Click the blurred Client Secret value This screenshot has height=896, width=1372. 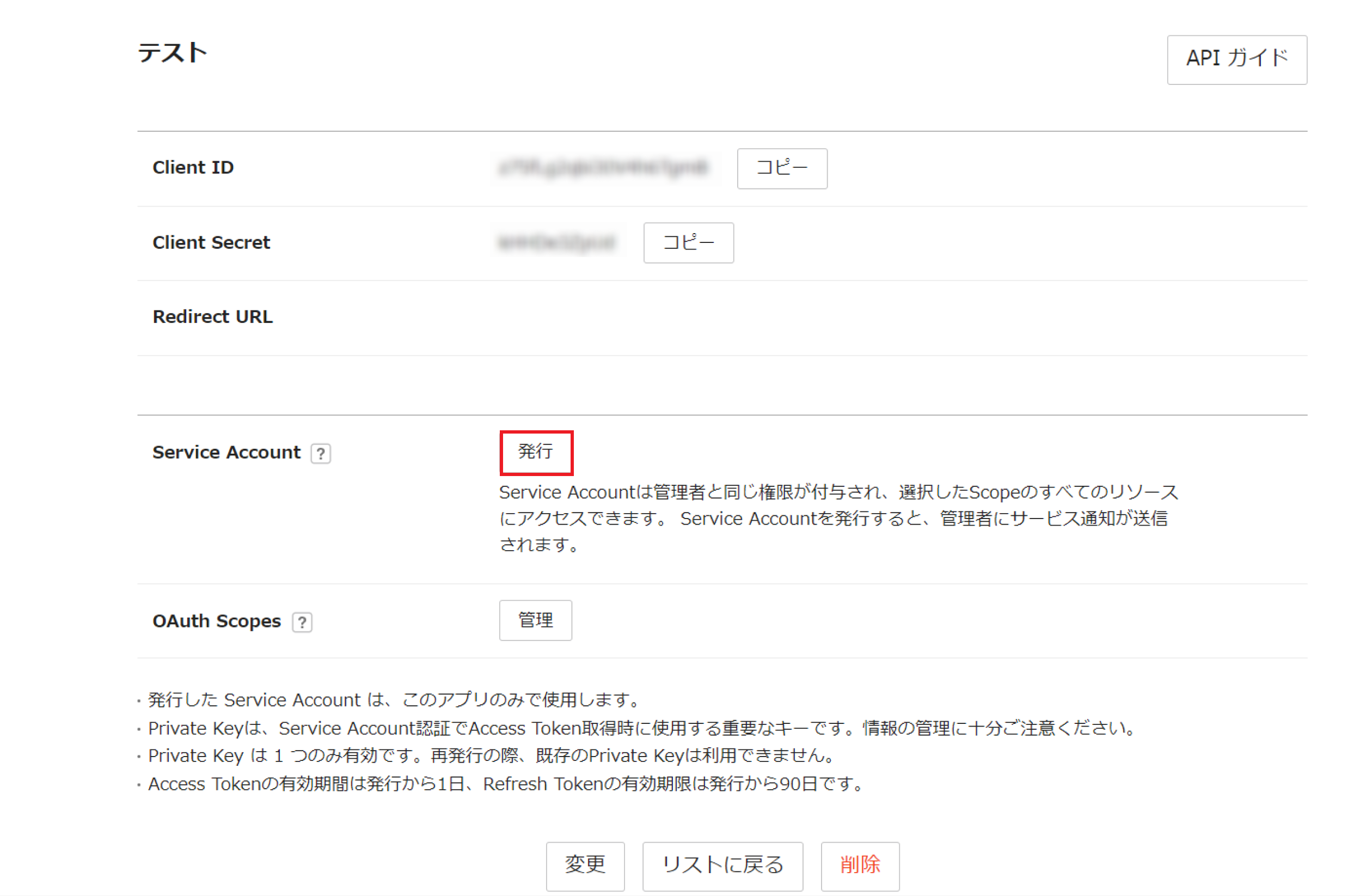tap(557, 243)
